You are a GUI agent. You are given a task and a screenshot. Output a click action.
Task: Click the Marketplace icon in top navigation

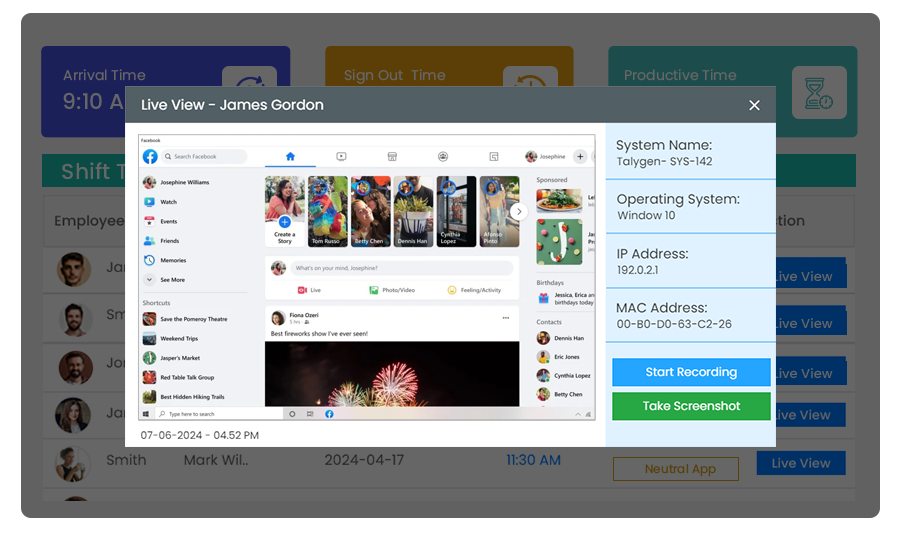coord(392,157)
